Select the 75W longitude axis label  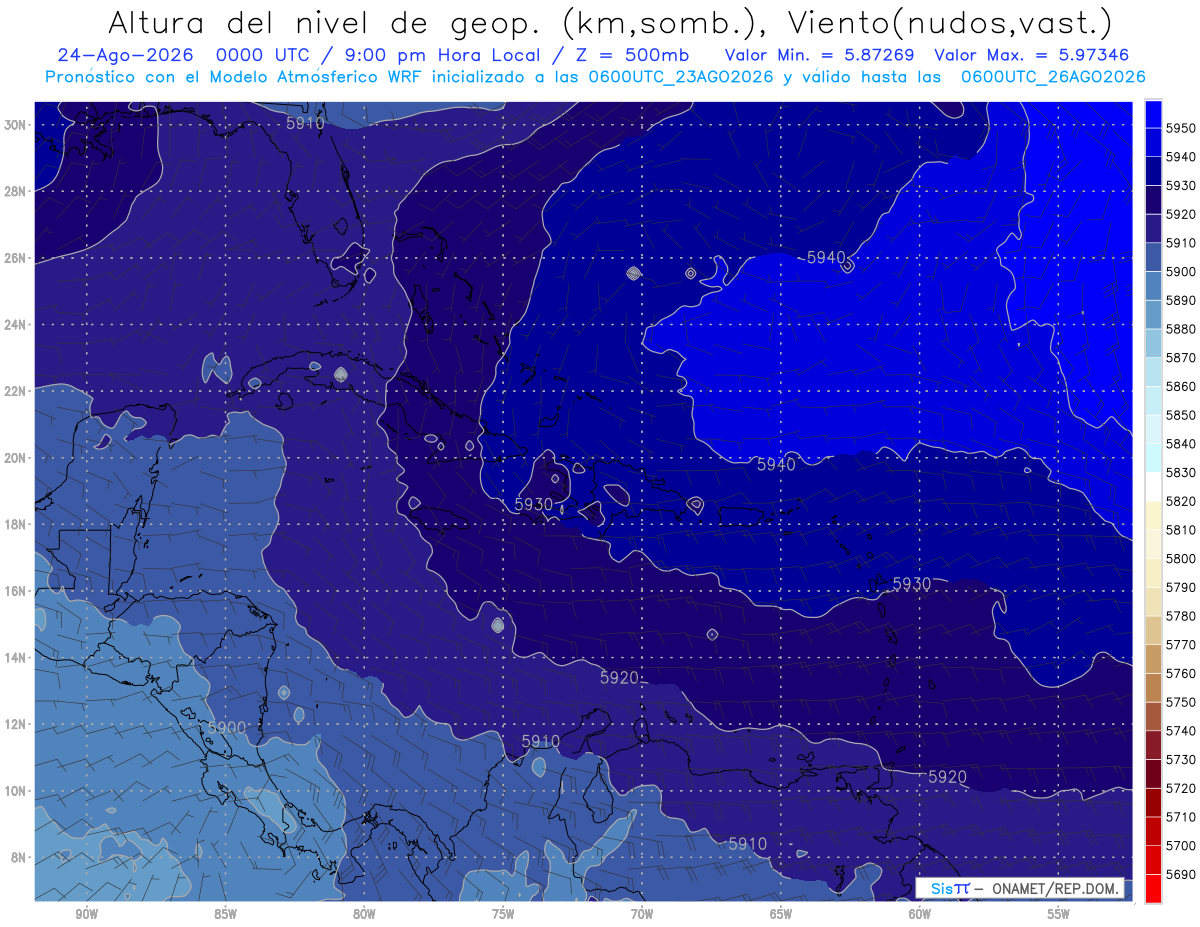coord(503,914)
